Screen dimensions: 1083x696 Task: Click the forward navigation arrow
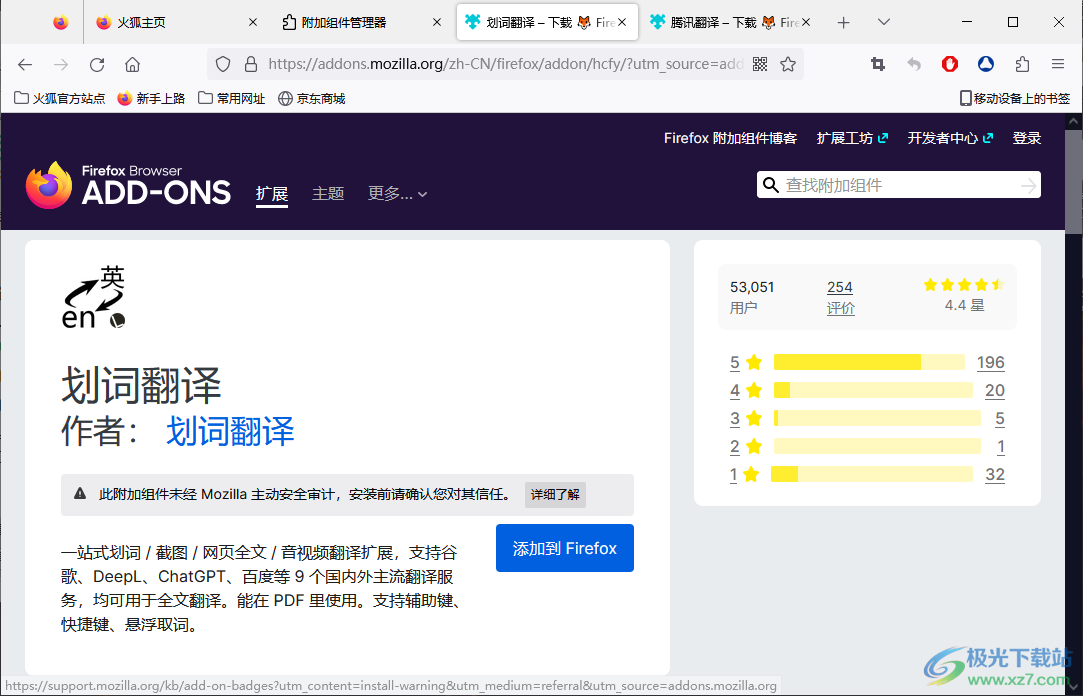[x=61, y=64]
